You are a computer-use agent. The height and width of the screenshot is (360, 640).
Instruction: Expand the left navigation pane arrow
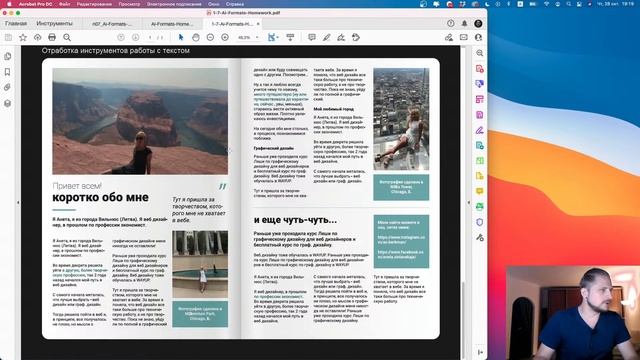coord(18,202)
